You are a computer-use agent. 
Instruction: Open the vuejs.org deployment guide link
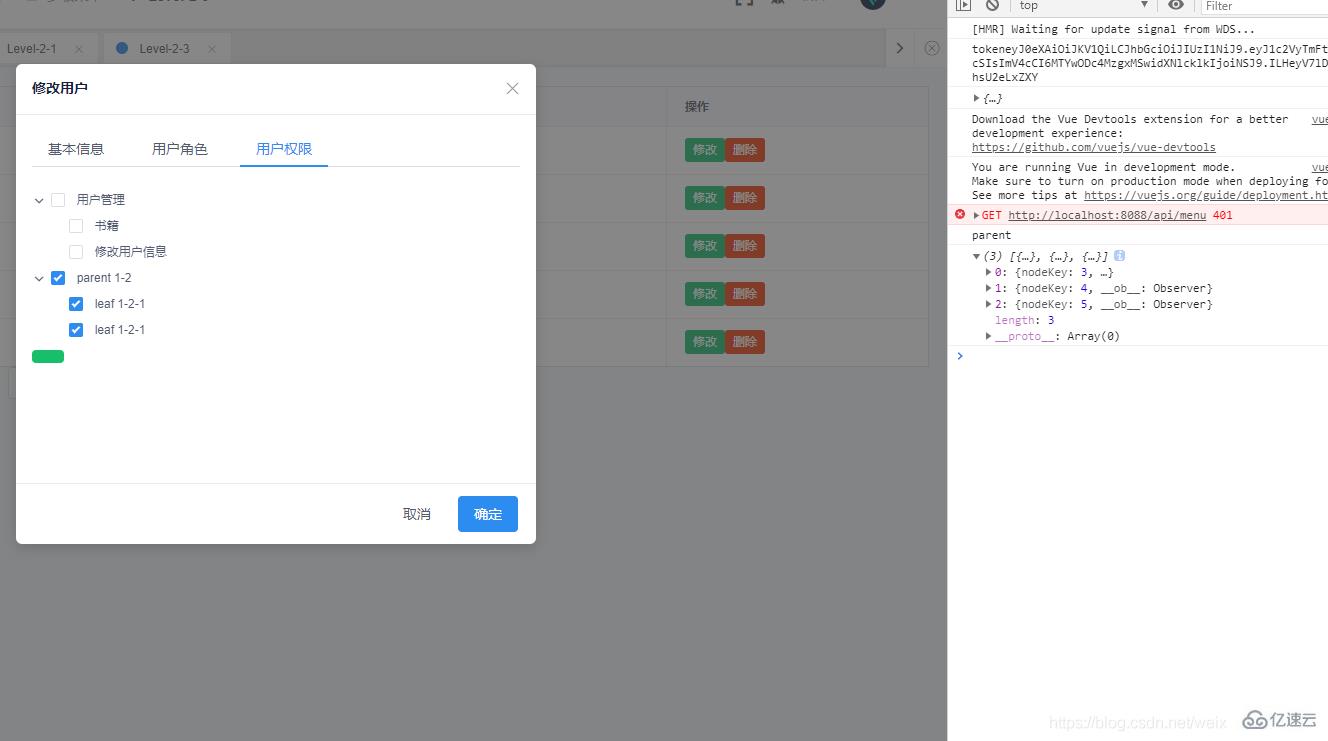pos(1206,195)
